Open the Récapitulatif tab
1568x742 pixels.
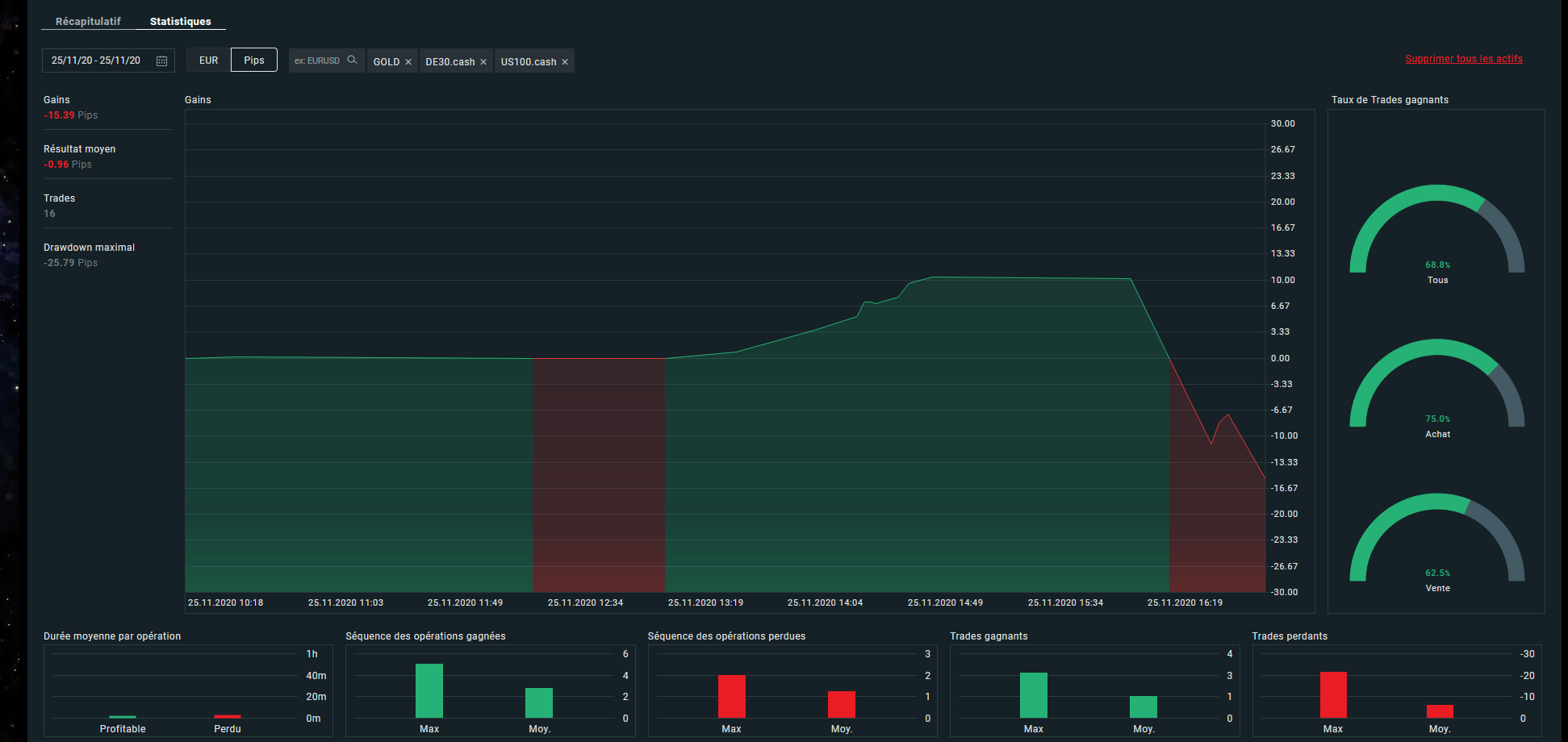click(x=88, y=22)
